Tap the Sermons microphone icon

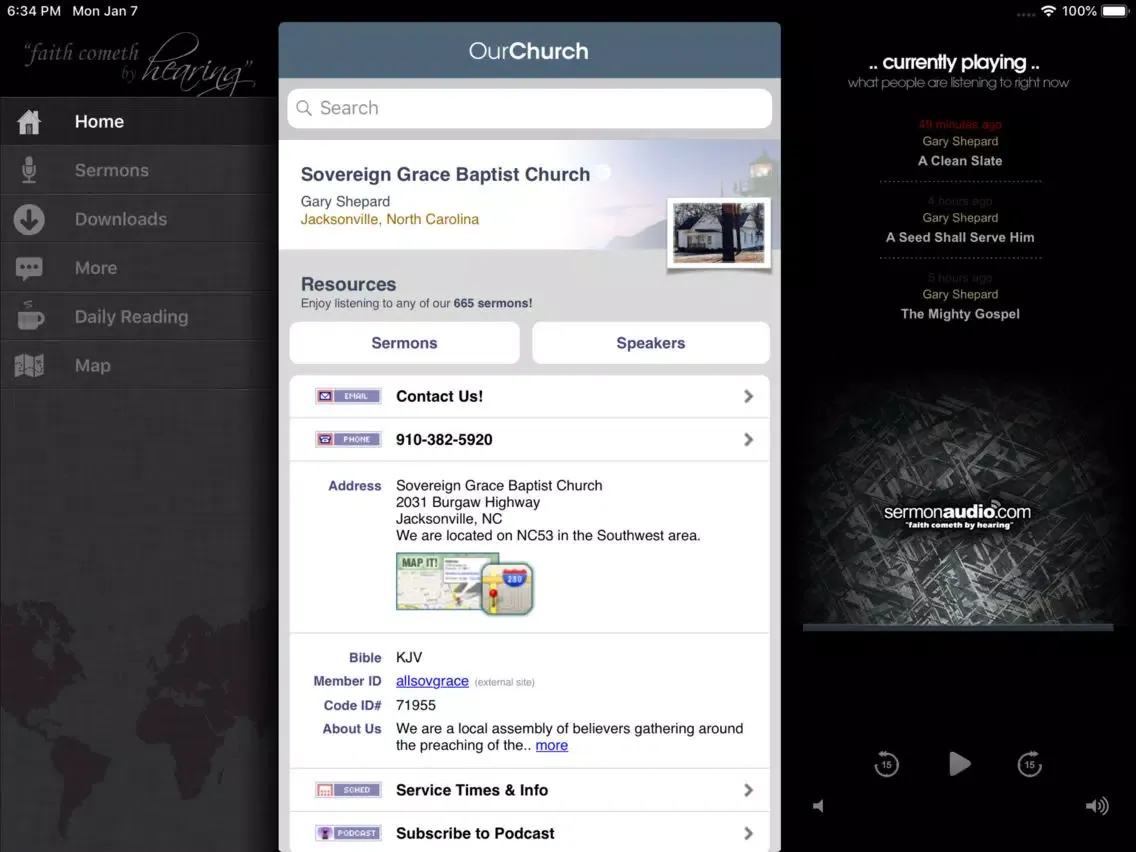point(29,170)
